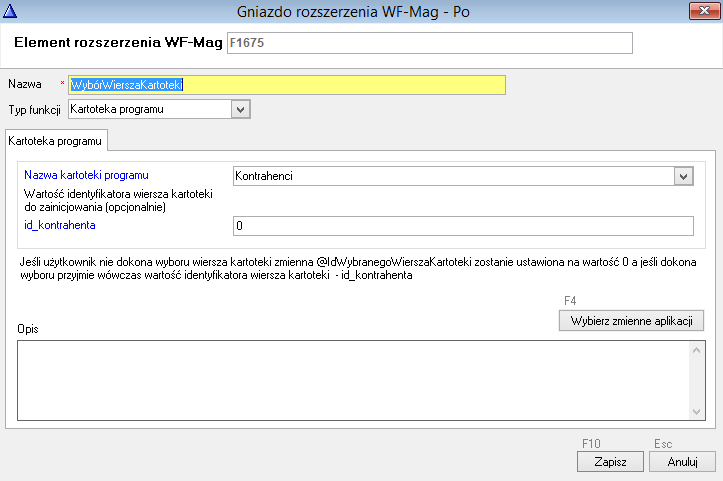The image size is (723, 481).
Task: Click the id_kontrahenta blue label
Action: click(x=60, y=225)
